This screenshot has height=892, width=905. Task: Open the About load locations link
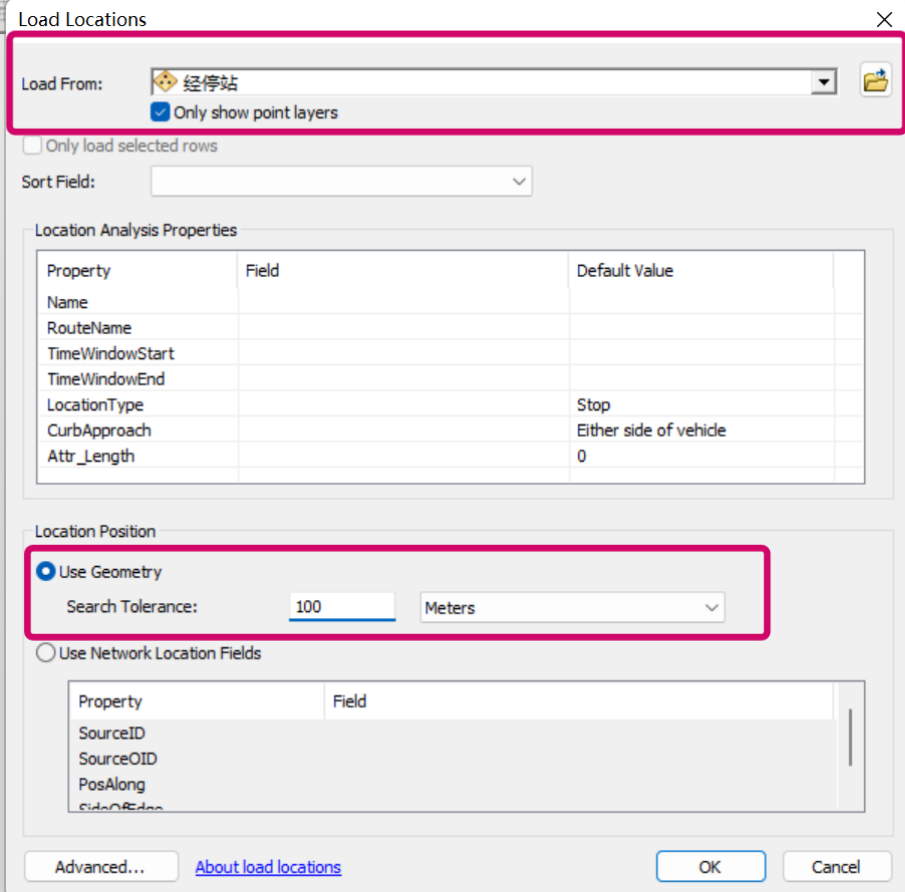[x=267, y=867]
